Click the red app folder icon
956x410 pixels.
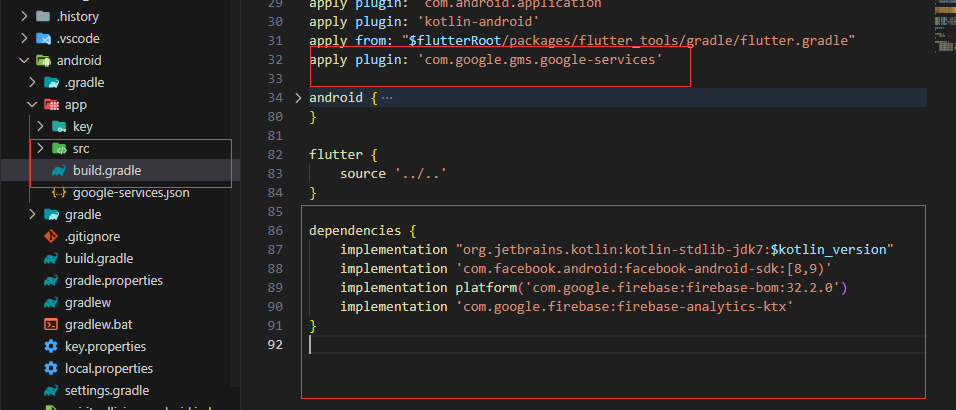51,105
